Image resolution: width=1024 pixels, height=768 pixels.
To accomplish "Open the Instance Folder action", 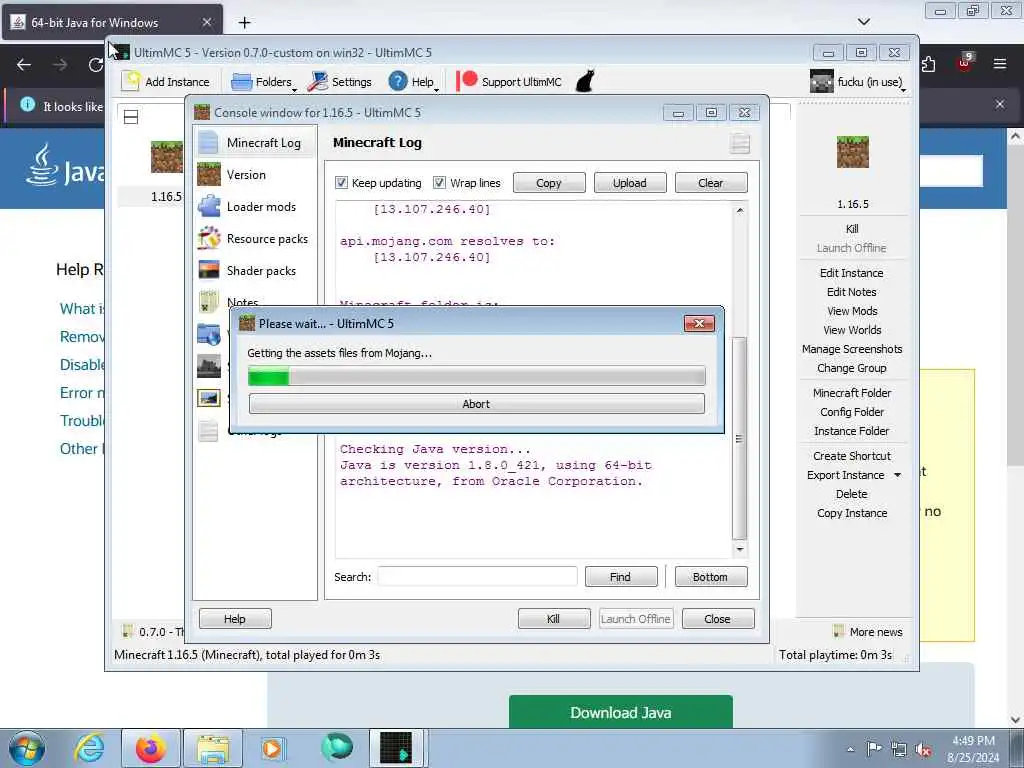I will (852, 430).
